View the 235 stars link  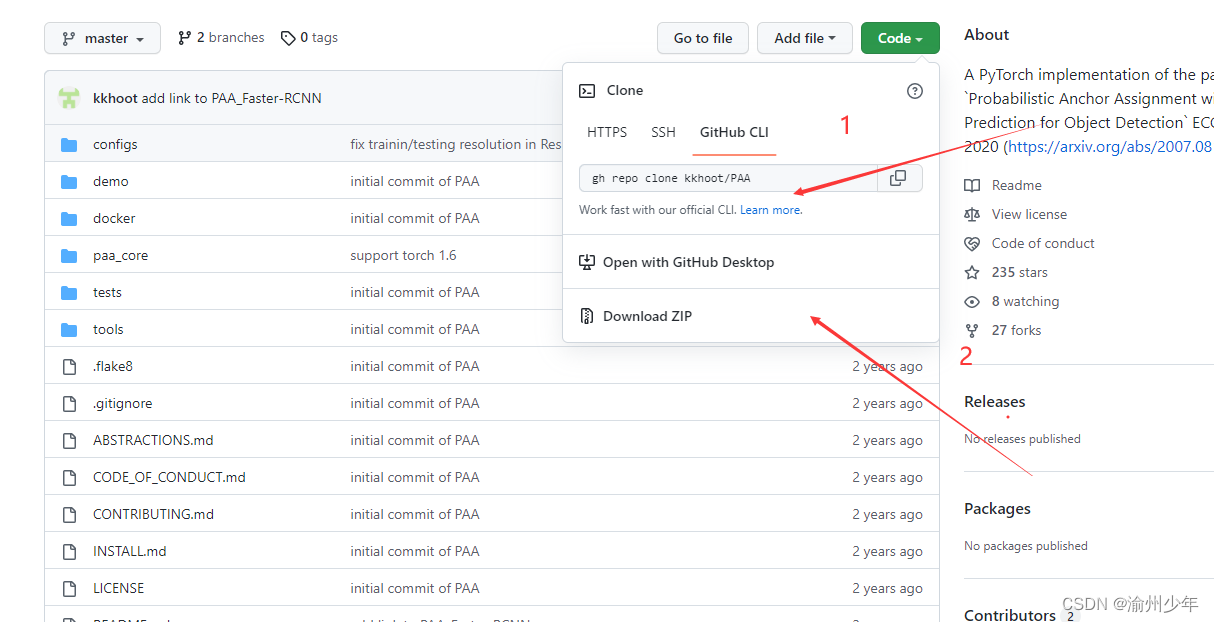click(1006, 272)
